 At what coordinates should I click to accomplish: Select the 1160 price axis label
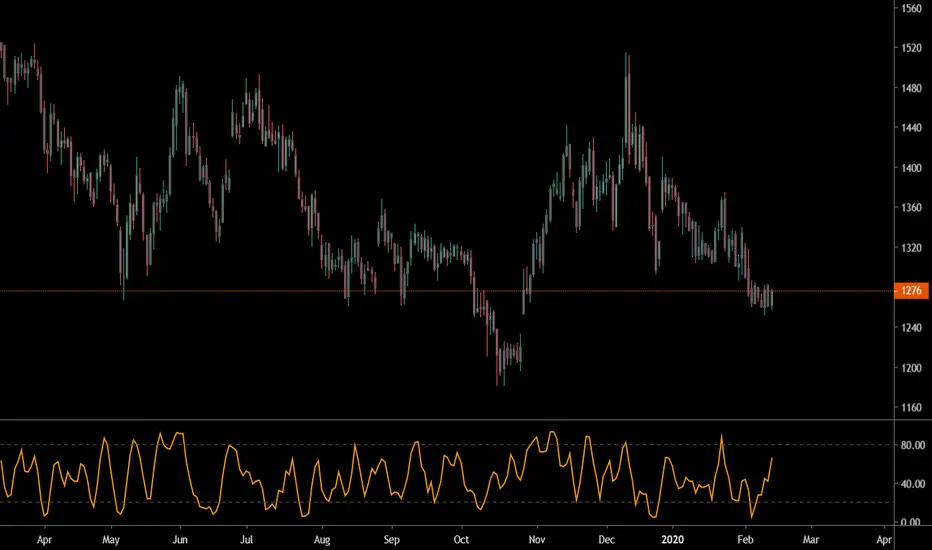[912, 408]
